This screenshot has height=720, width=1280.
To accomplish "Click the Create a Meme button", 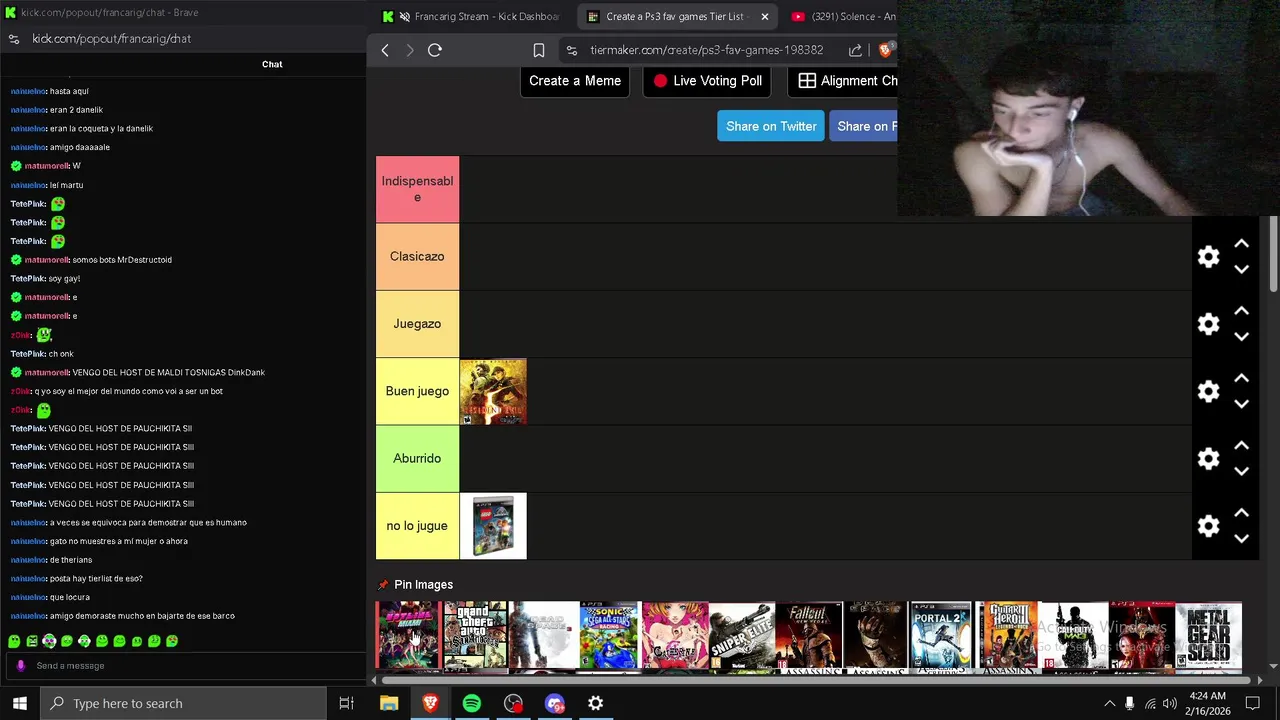I will 575,81.
